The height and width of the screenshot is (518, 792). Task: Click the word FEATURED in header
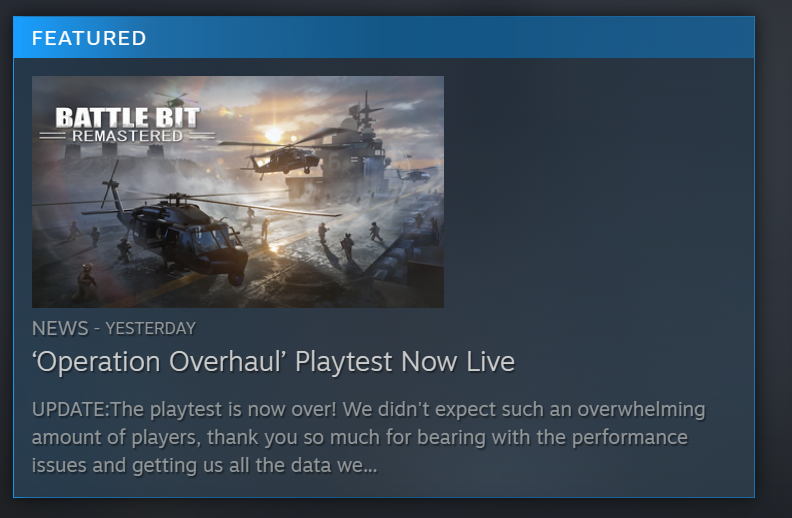point(89,38)
